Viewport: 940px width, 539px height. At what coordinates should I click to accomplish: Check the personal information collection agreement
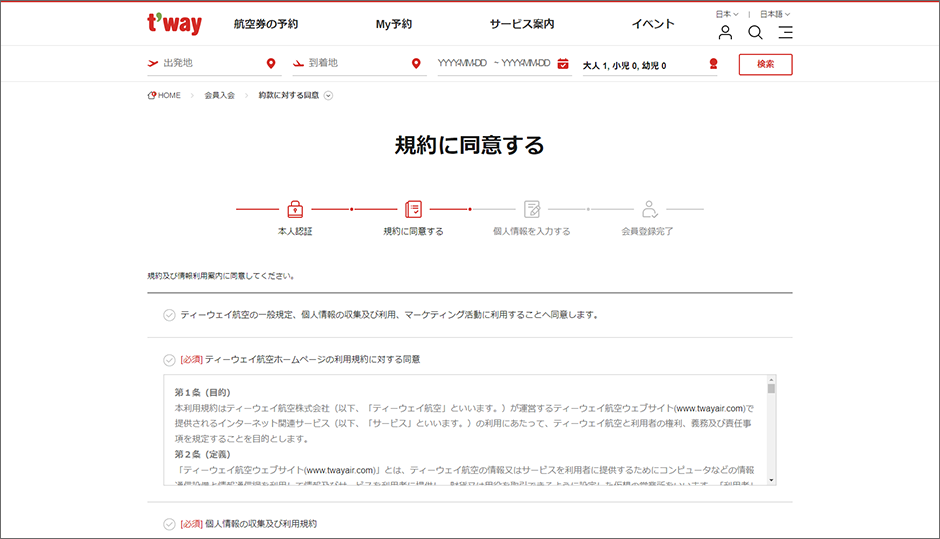click(169, 524)
